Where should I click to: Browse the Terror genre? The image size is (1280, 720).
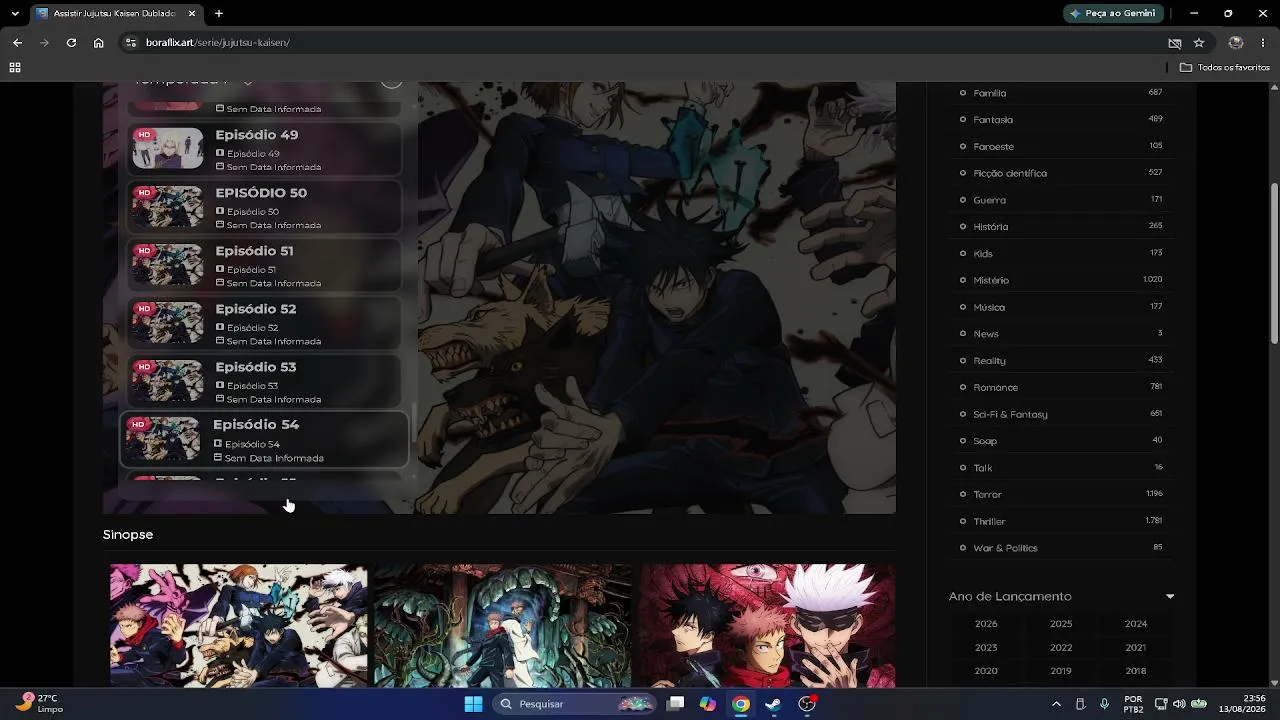pos(987,494)
